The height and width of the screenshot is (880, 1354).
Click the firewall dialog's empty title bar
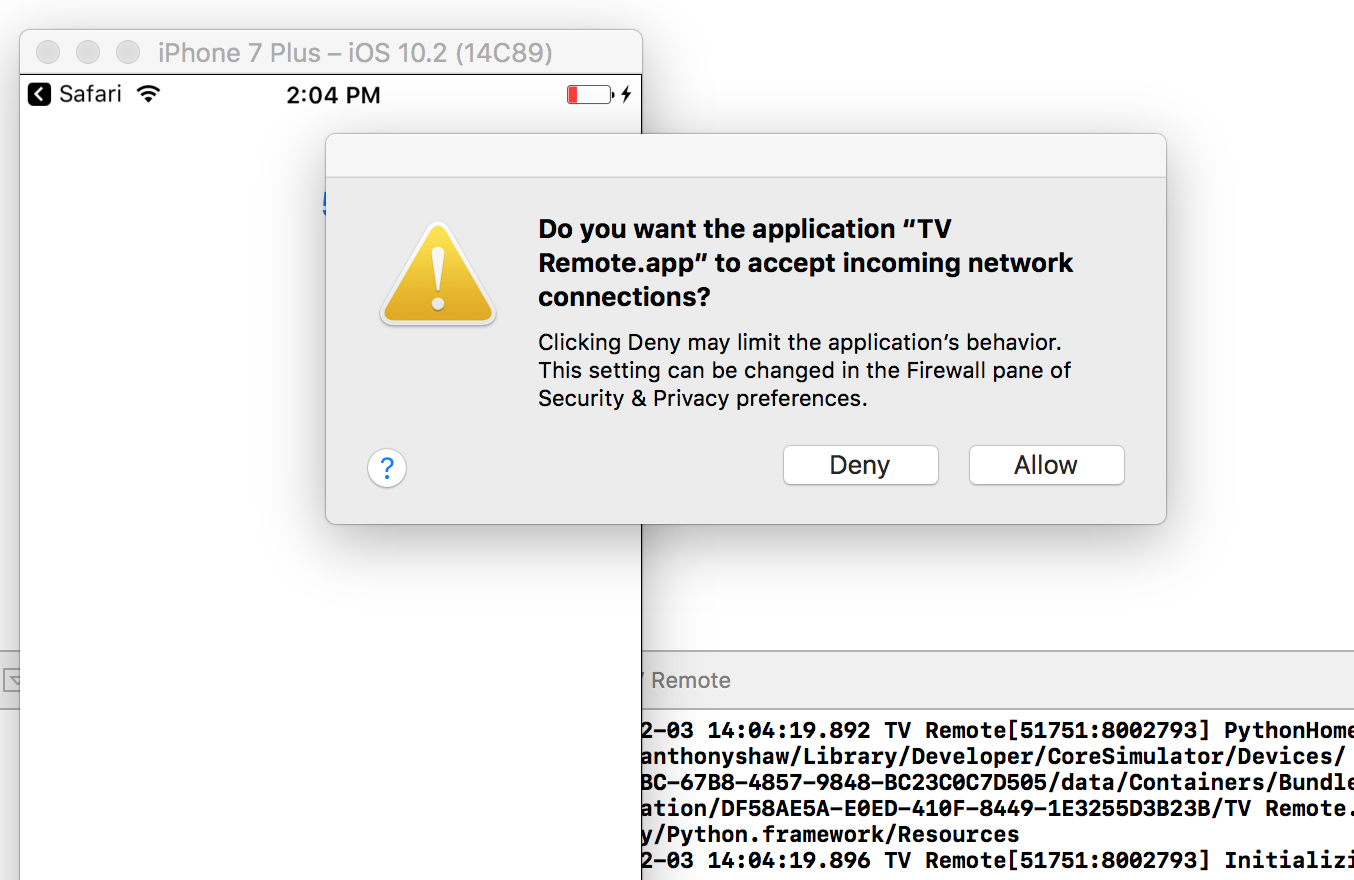(x=745, y=156)
